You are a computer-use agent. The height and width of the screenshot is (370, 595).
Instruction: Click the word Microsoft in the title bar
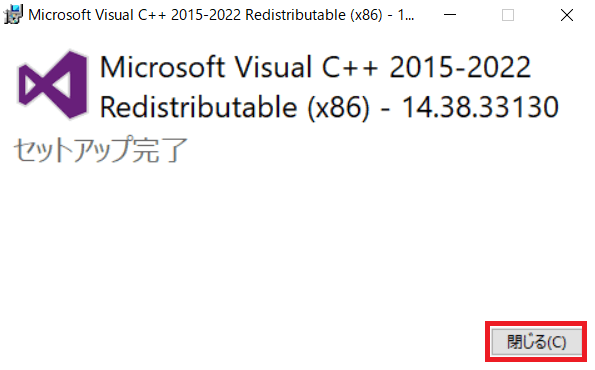coord(60,15)
